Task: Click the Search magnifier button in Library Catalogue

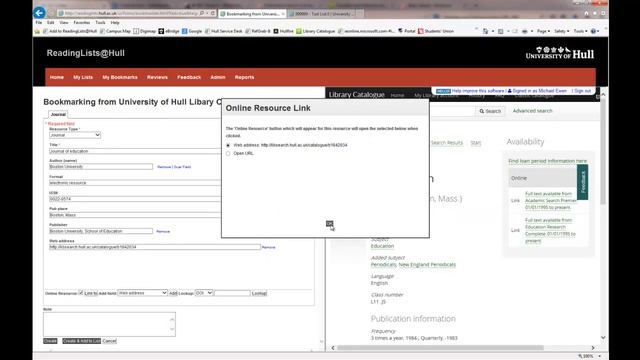Action: (490, 111)
